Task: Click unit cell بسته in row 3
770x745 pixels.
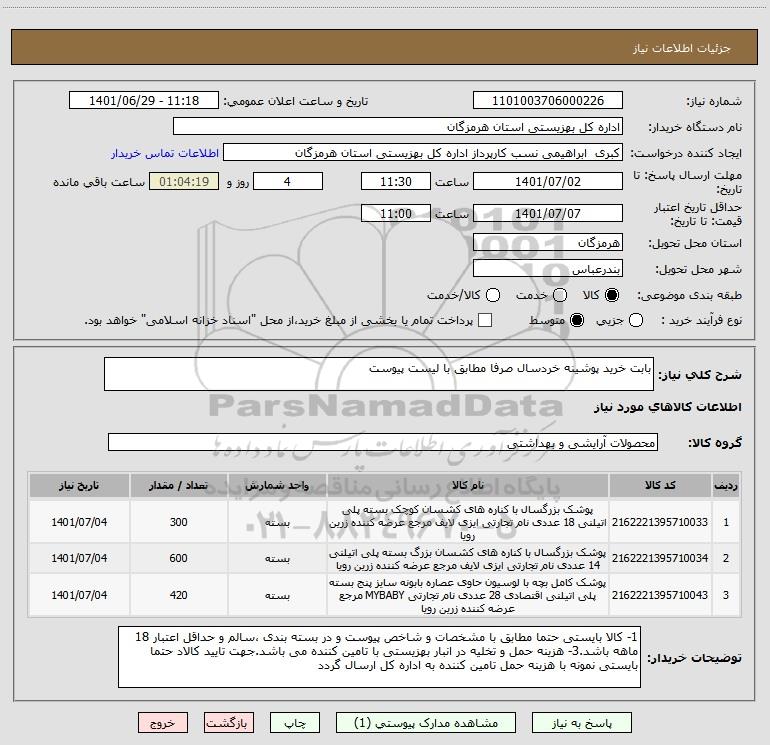Action: 277,595
